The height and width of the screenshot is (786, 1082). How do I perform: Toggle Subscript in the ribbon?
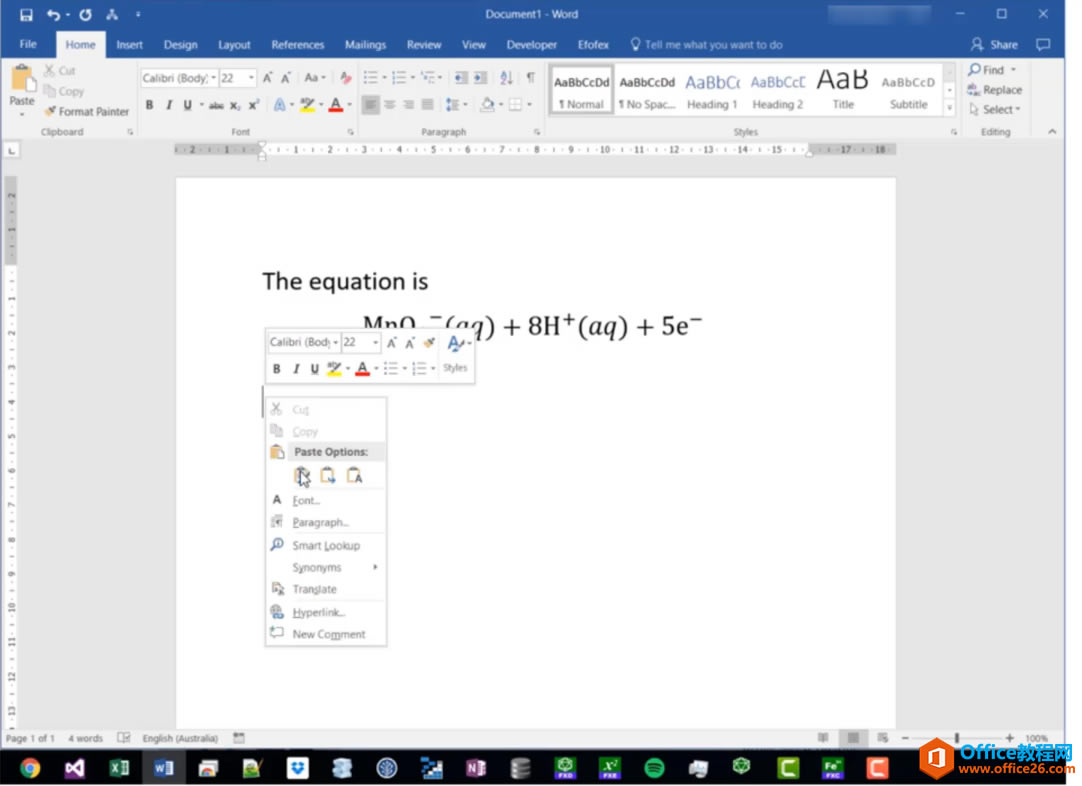coord(235,106)
